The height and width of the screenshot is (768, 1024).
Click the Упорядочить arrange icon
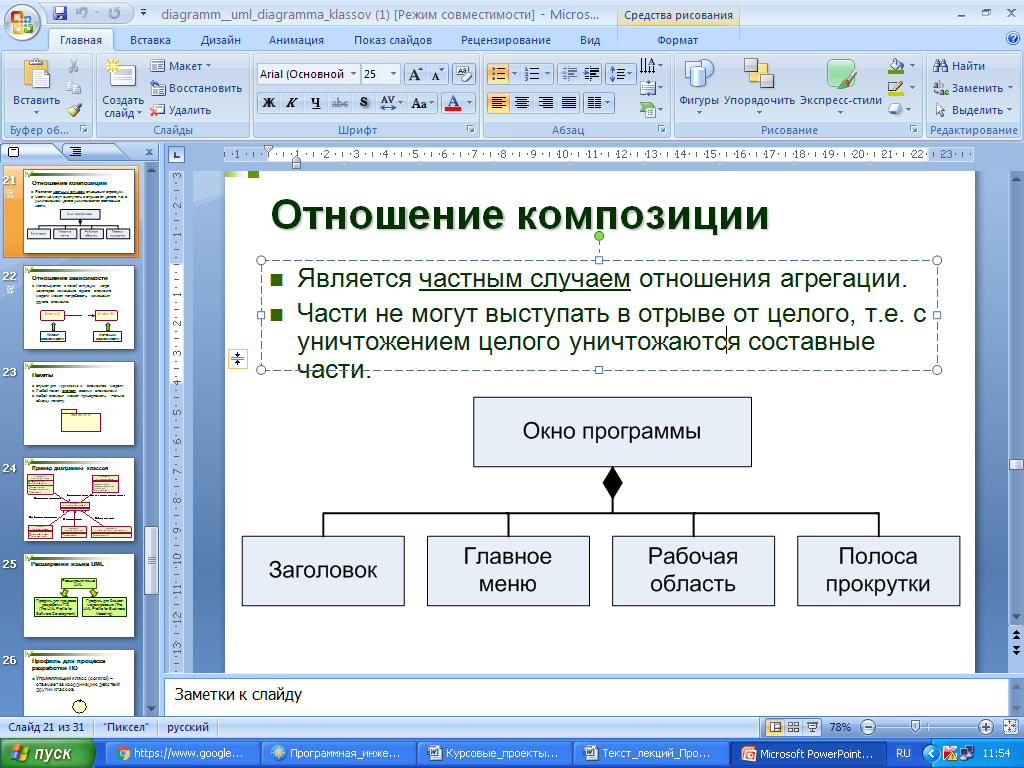tap(759, 87)
